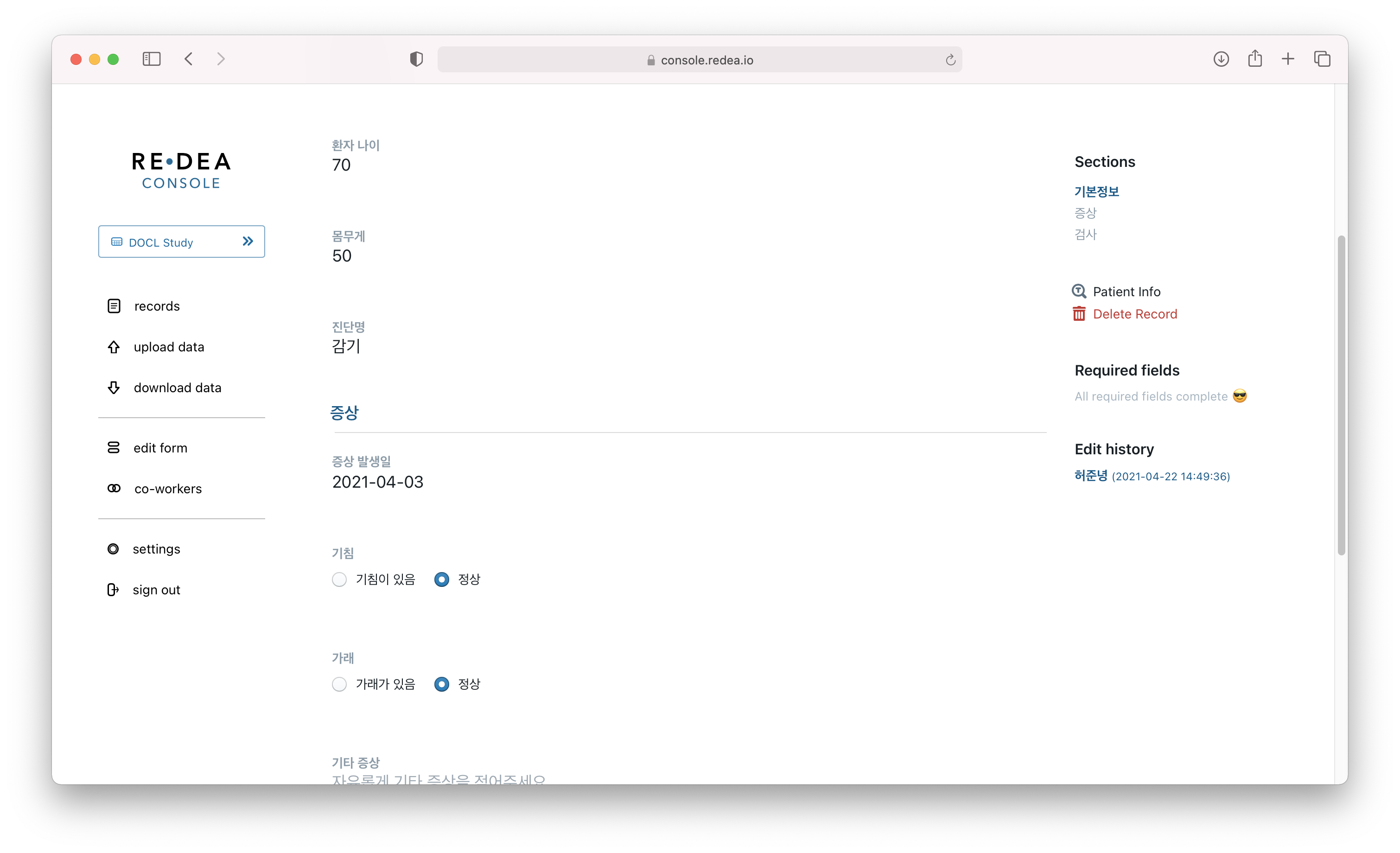1400x853 pixels.
Task: Click the settings ring icon
Action: 113,549
